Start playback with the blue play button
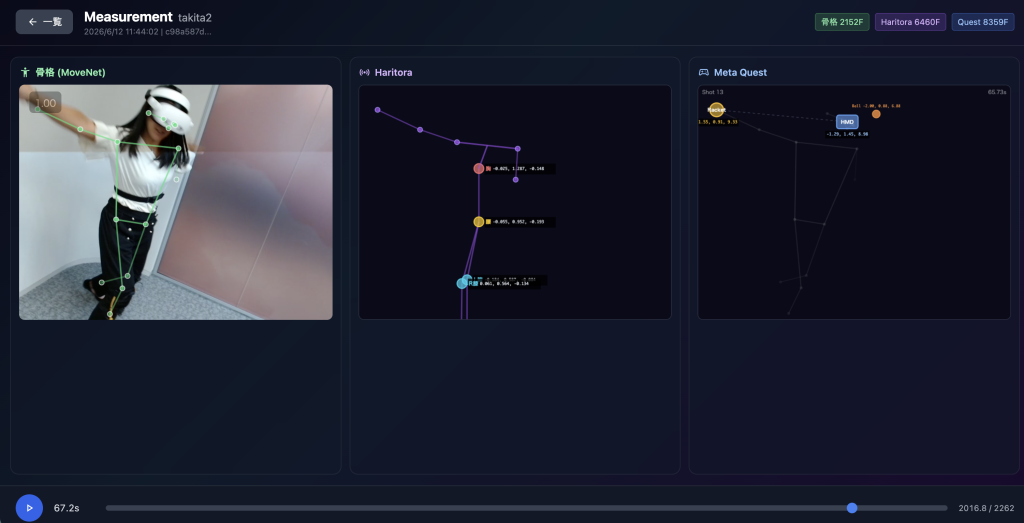The height and width of the screenshot is (523, 1024). pyautogui.click(x=29, y=508)
